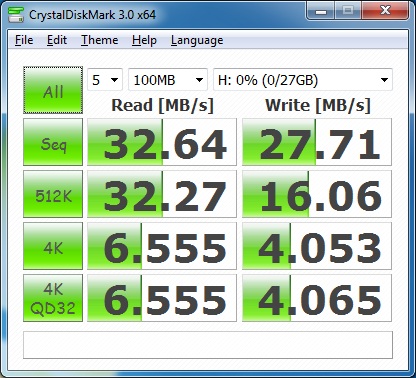Start the Seq sequential test
This screenshot has height=378, width=416.
[53, 142]
